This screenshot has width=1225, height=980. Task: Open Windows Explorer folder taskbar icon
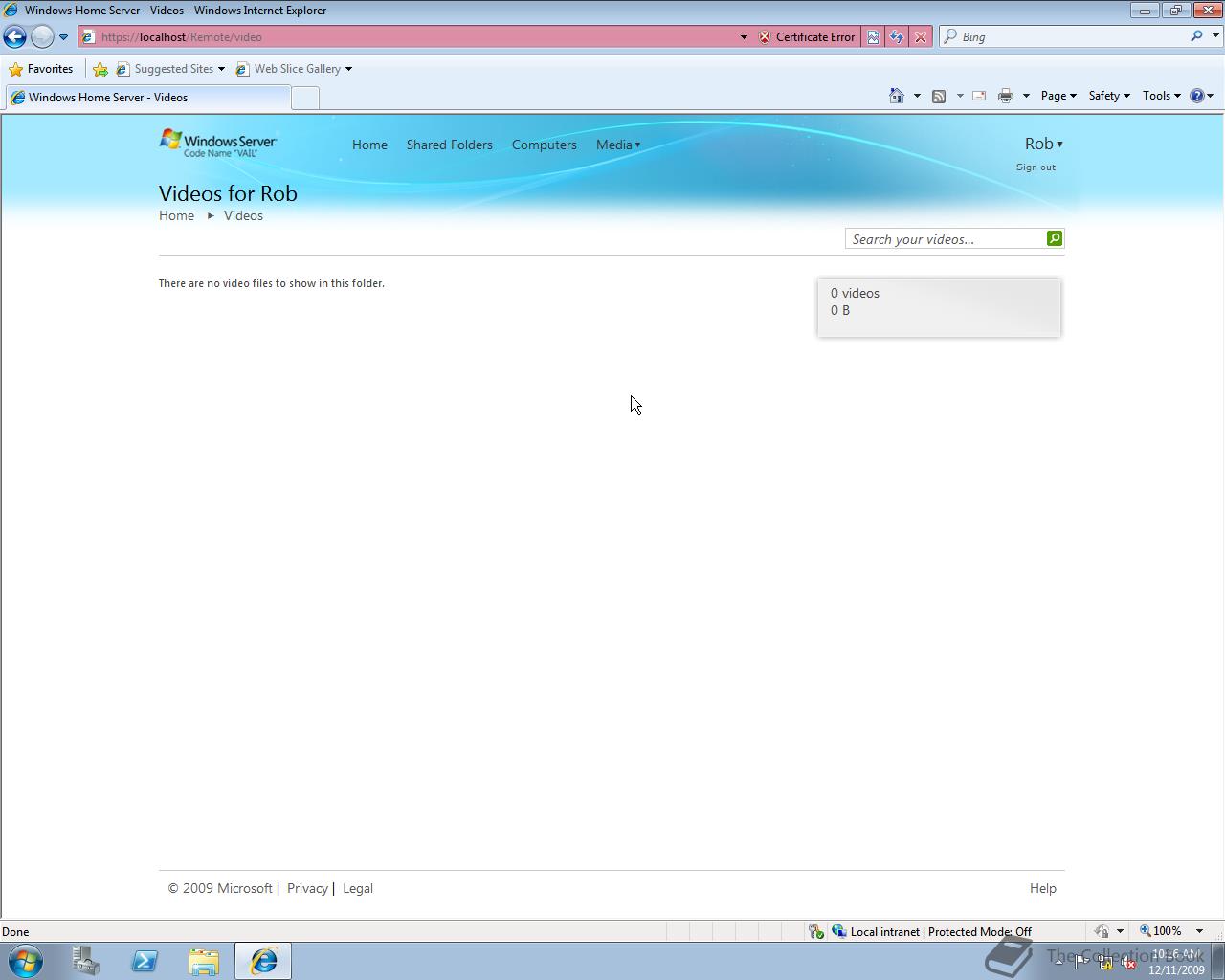[204, 961]
